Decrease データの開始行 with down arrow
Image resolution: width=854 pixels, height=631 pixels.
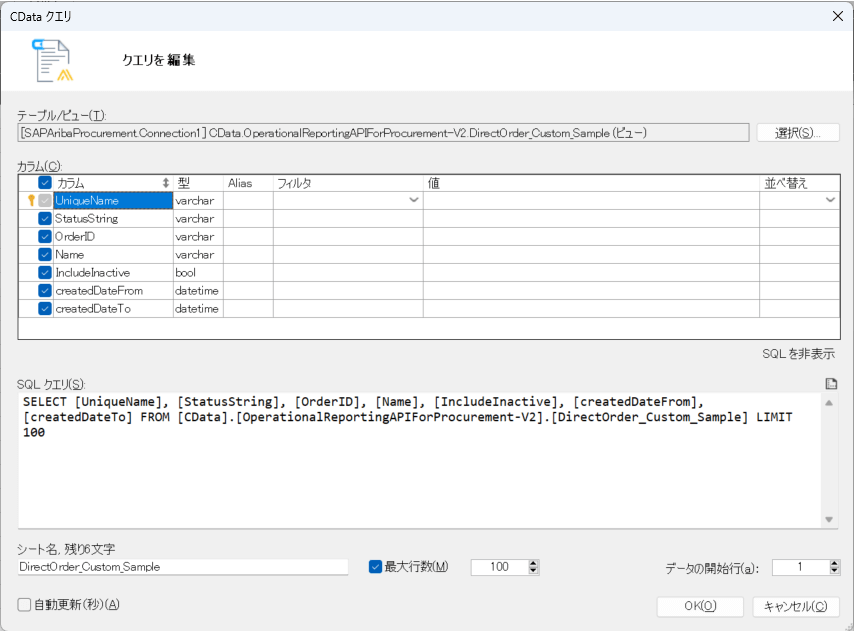[834, 571]
